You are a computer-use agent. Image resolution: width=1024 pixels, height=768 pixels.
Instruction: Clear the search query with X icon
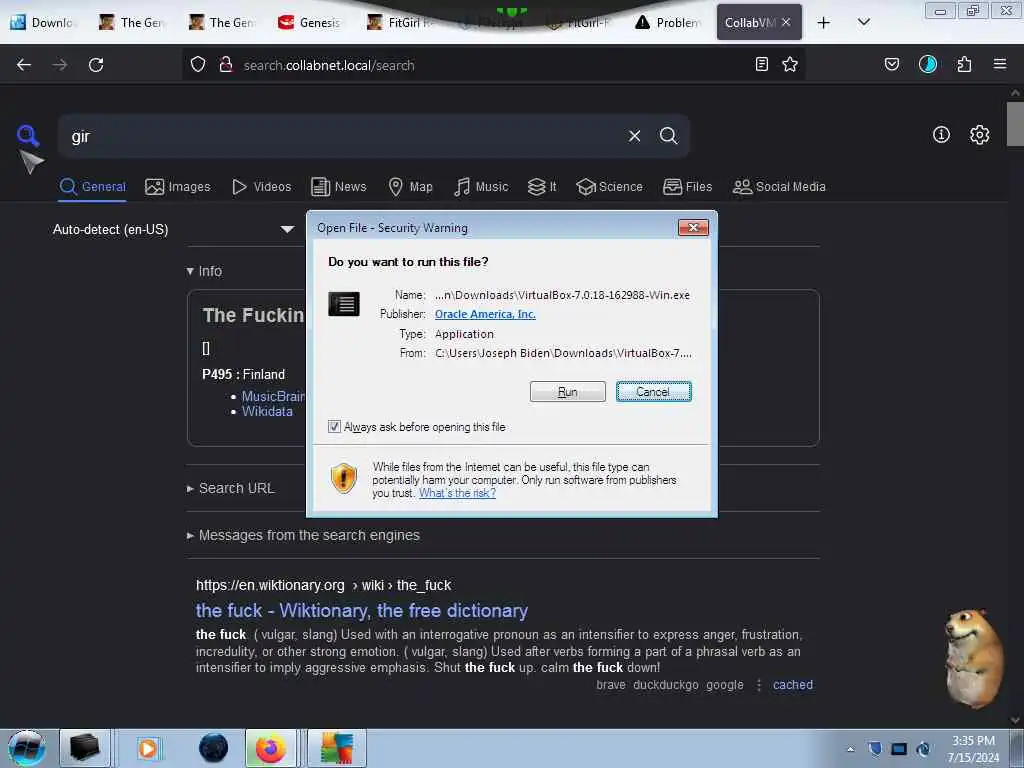[634, 136]
